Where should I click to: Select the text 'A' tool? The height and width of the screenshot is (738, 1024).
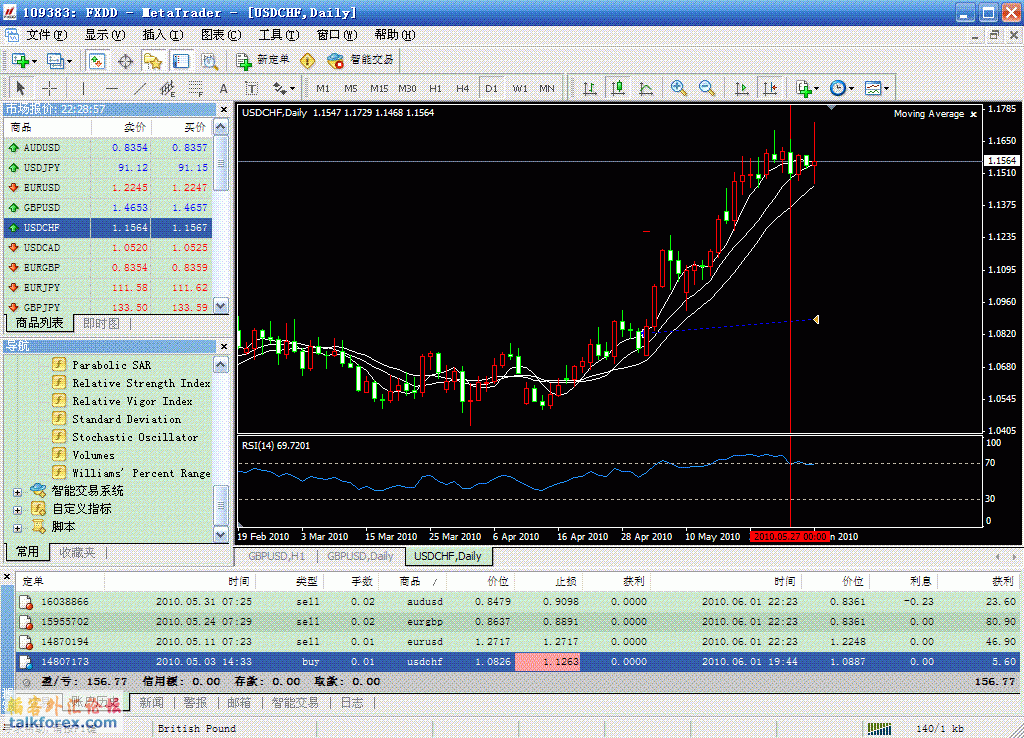223,88
